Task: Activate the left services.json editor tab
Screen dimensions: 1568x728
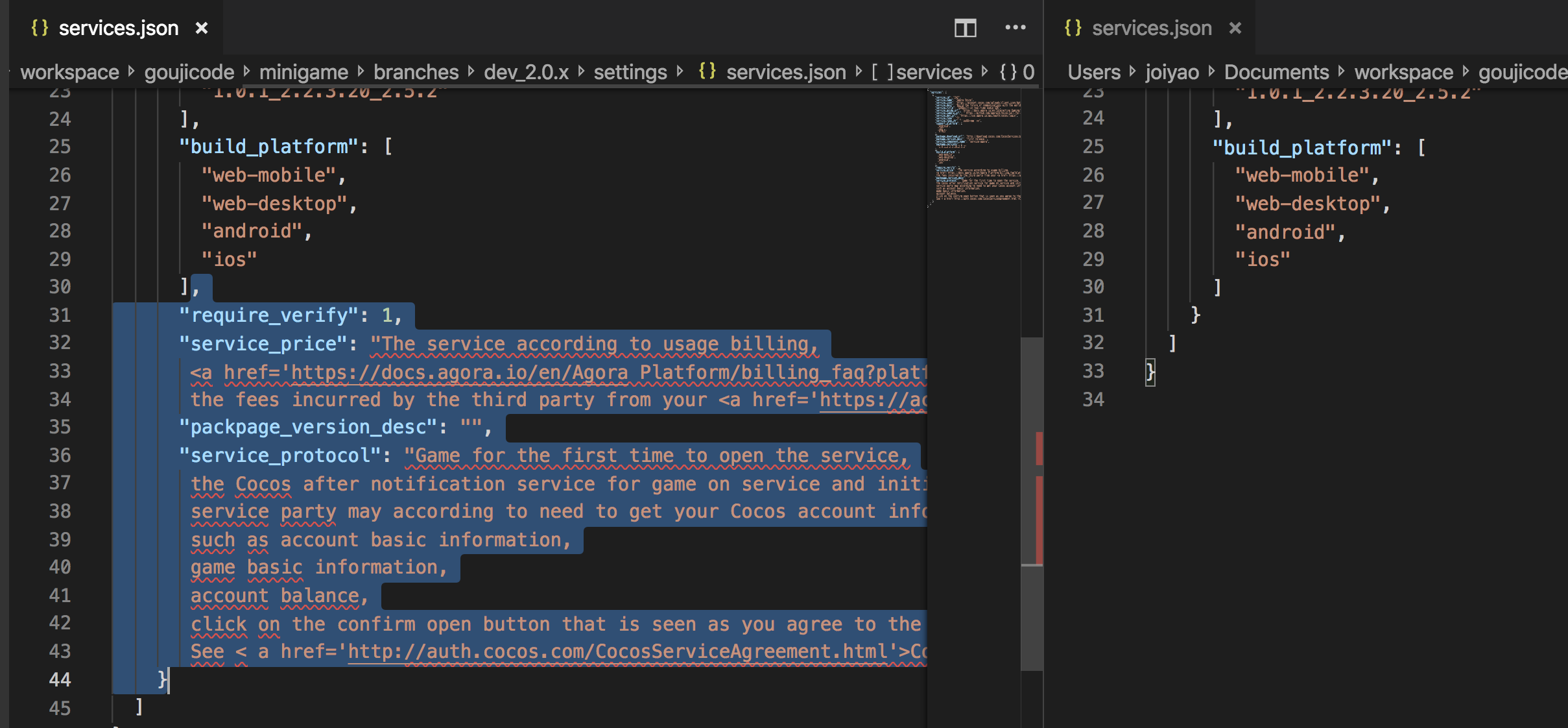Action: [x=118, y=28]
